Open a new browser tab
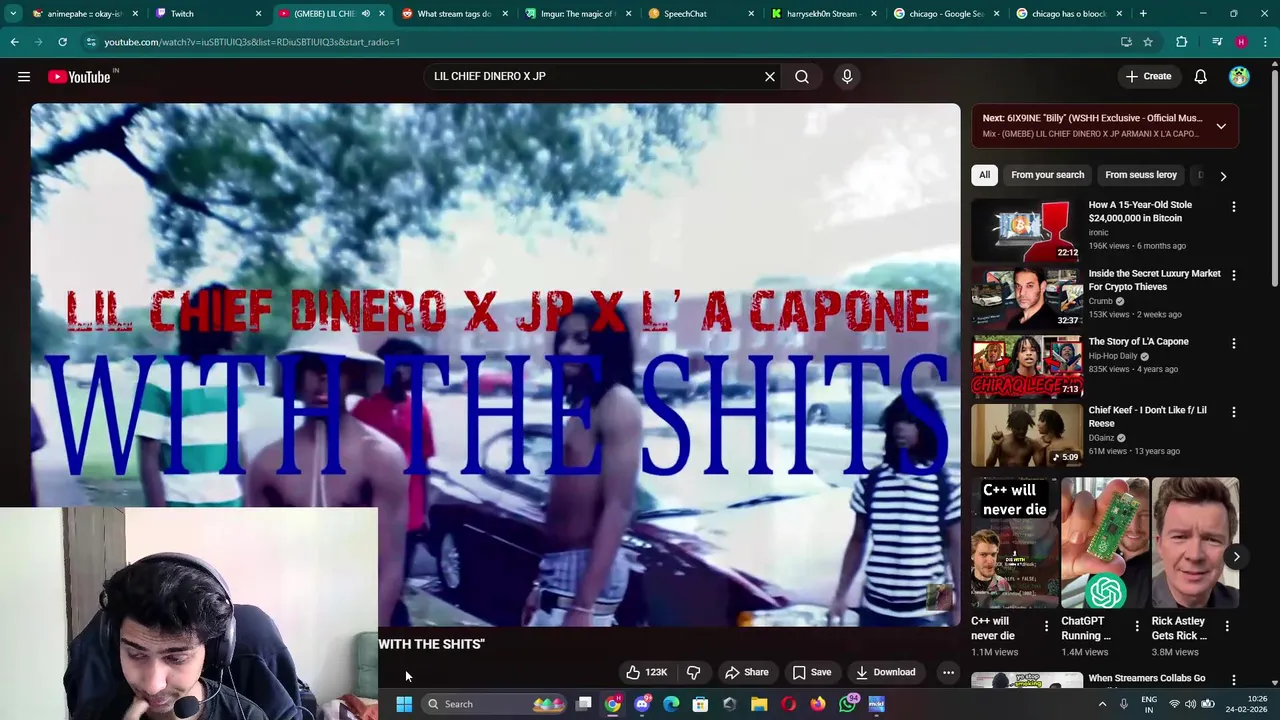 1143,14
